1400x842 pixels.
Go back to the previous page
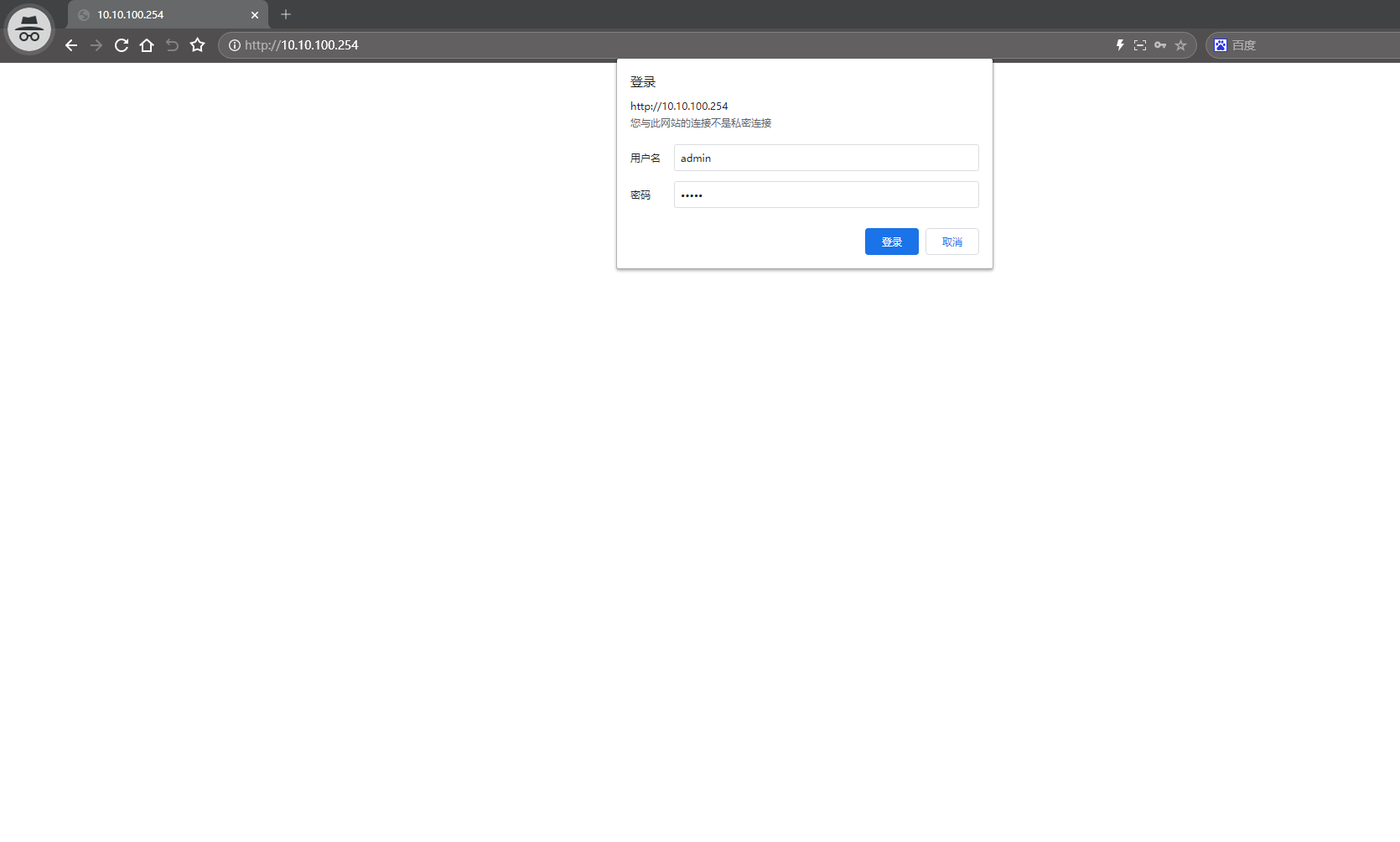[71, 45]
